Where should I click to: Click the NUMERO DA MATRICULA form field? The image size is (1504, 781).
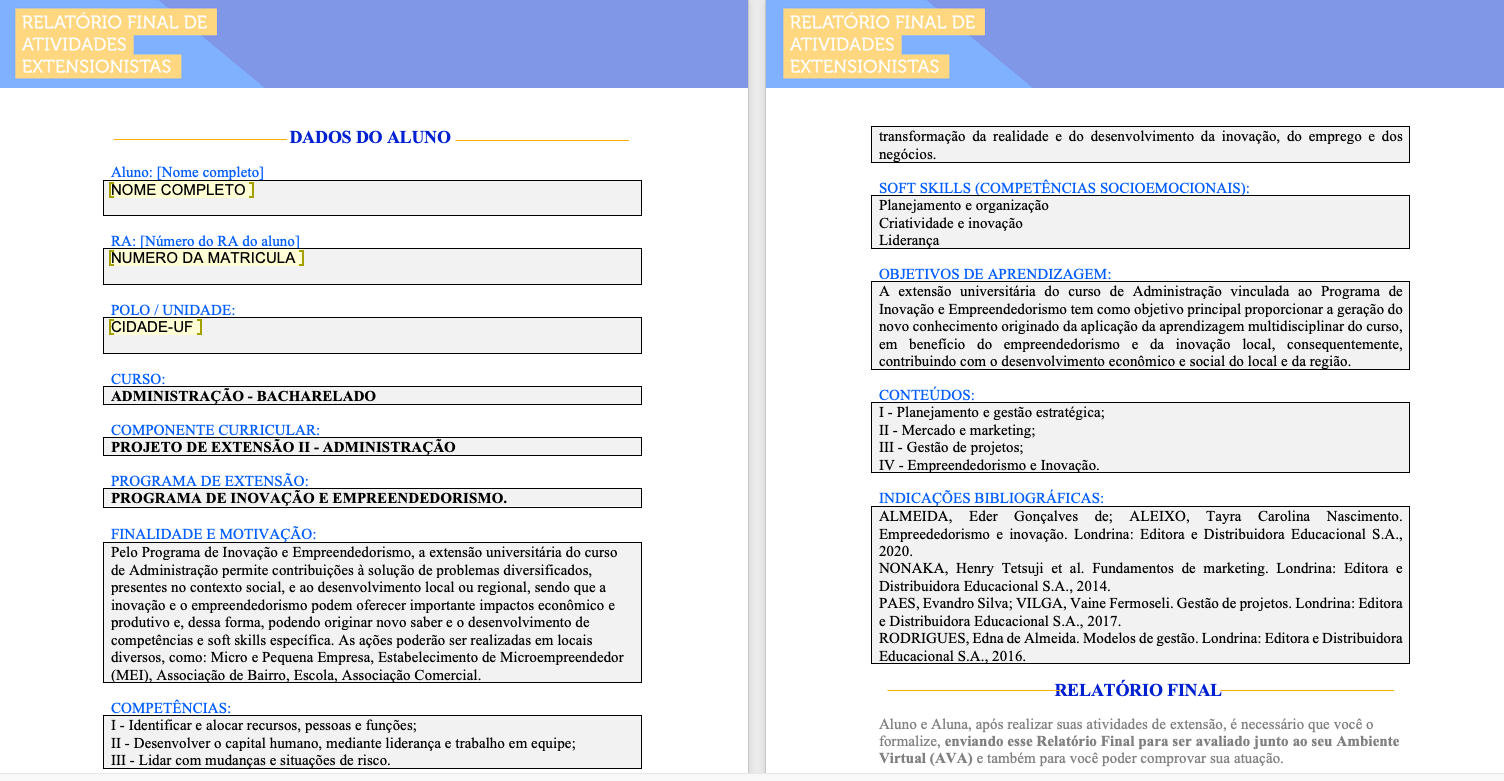click(x=205, y=258)
